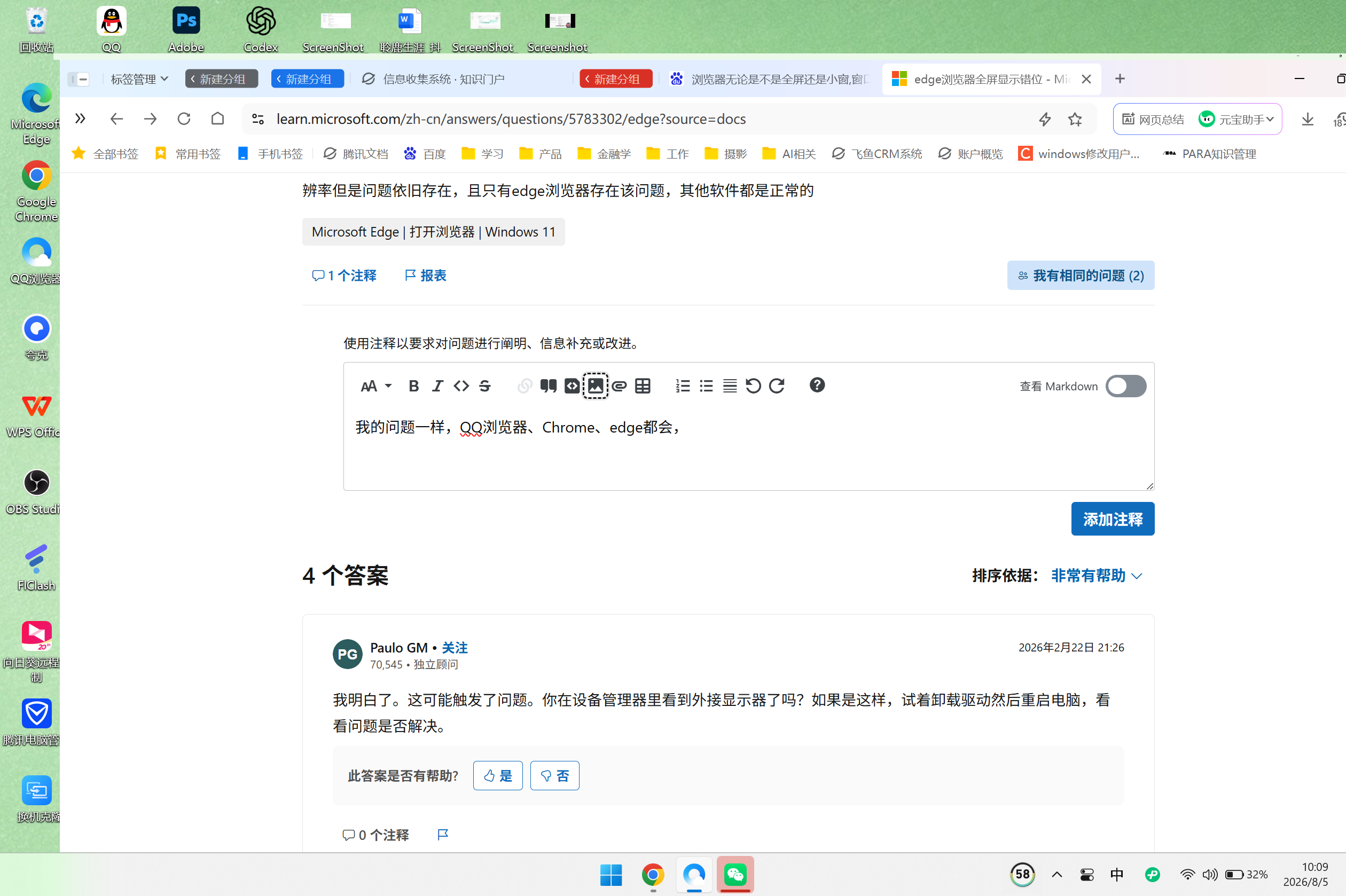Click 我有相同的问题 (2) button
Image resolution: width=1346 pixels, height=896 pixels.
click(1080, 276)
